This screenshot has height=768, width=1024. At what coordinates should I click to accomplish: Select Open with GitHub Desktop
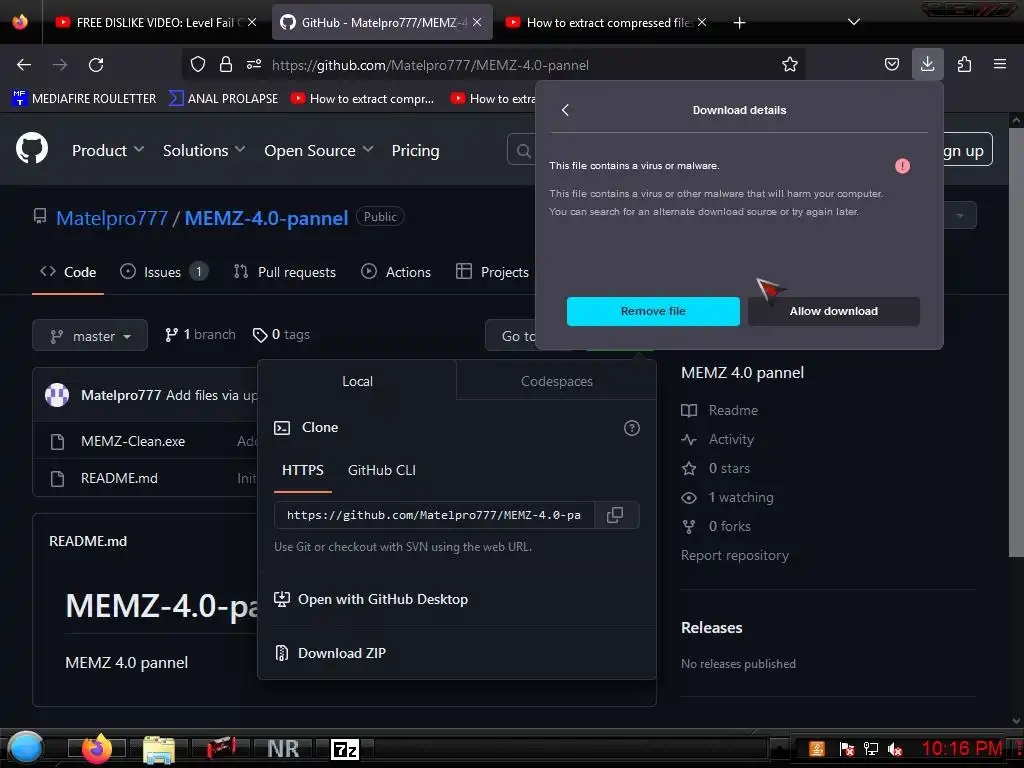[x=371, y=599]
